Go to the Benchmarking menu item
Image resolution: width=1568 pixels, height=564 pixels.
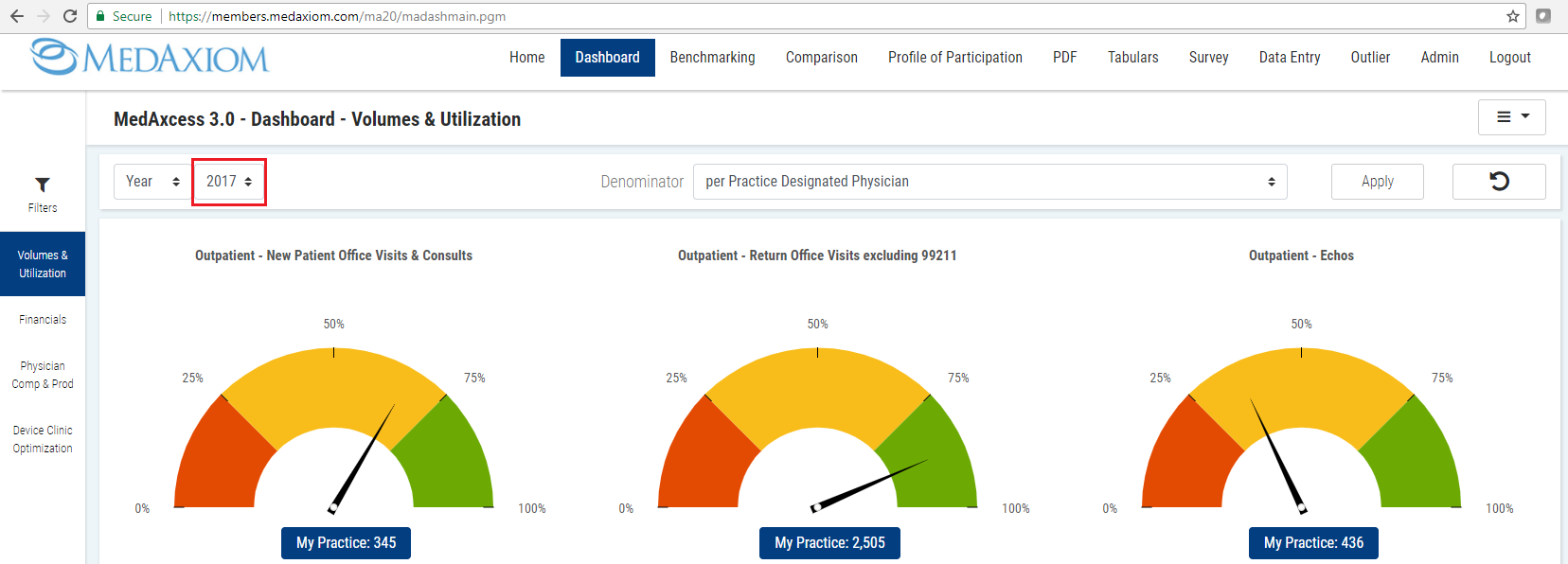tap(712, 58)
